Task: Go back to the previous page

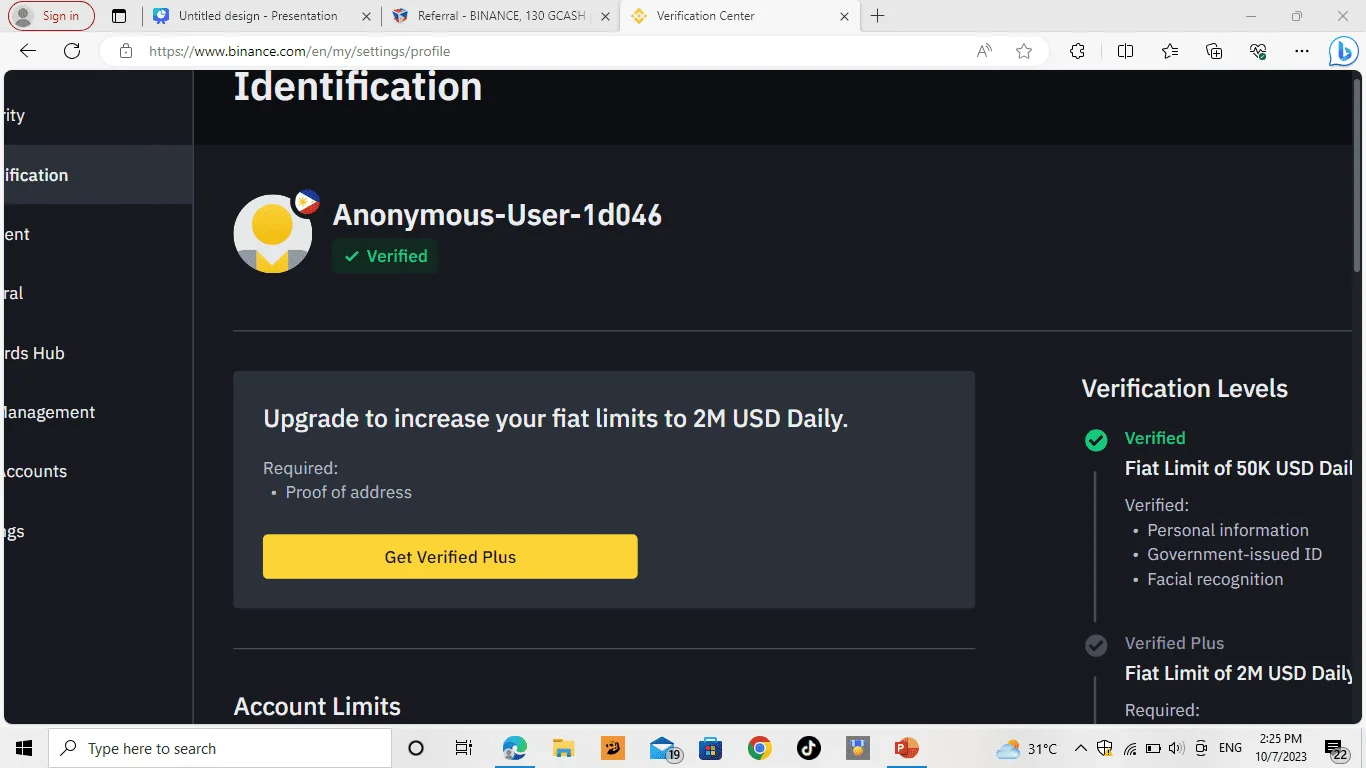Action: pos(27,51)
